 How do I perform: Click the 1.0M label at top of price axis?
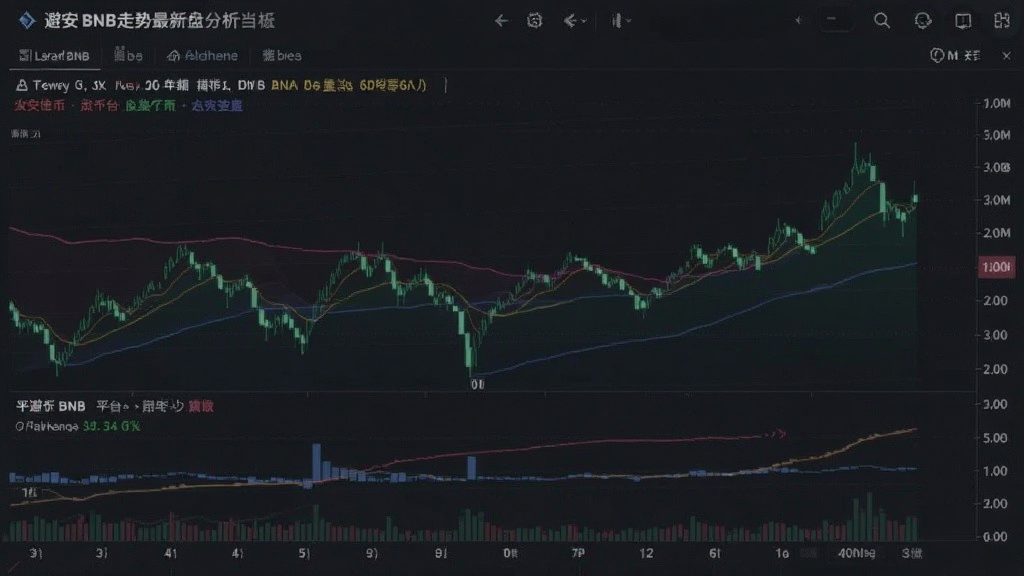tap(997, 103)
